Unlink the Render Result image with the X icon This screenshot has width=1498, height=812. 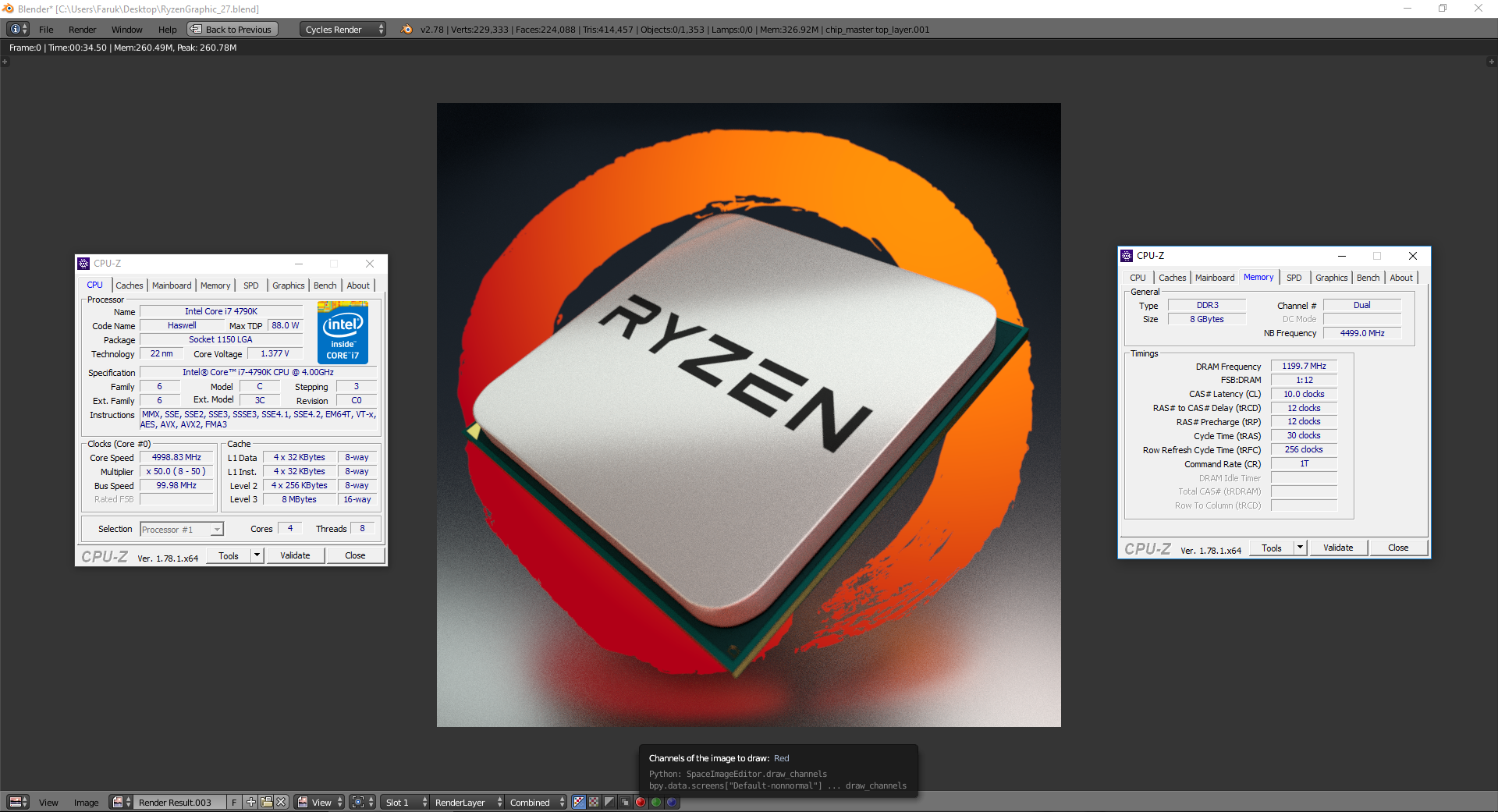[281, 802]
